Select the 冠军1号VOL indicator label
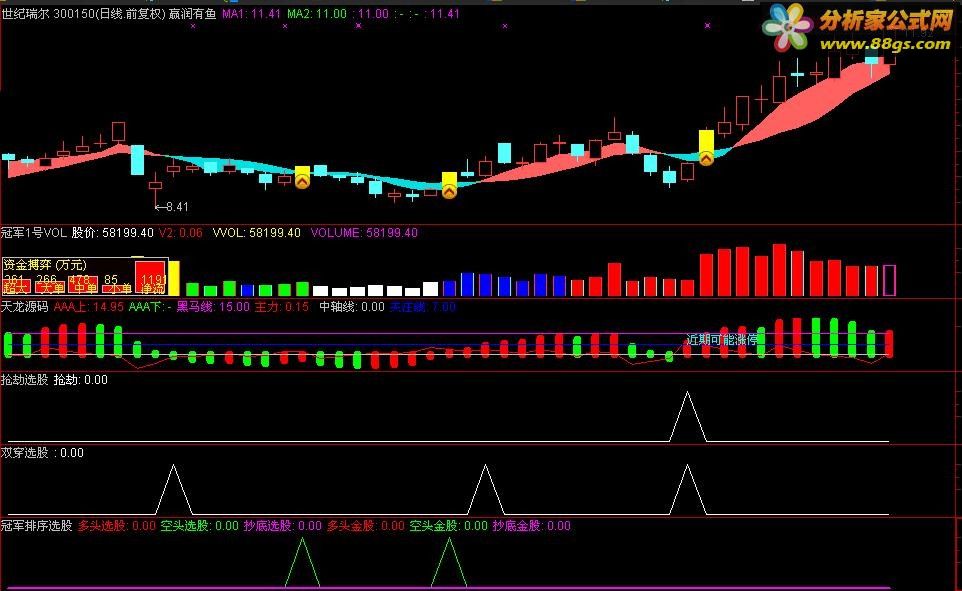Viewport: 962px width, 591px height. [34, 233]
